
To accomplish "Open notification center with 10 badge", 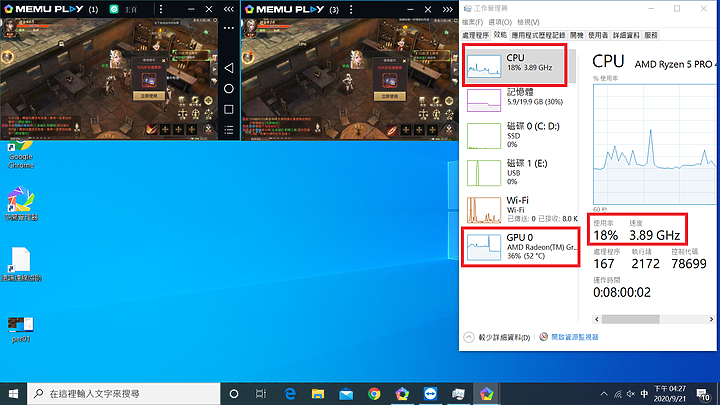I will point(703,394).
